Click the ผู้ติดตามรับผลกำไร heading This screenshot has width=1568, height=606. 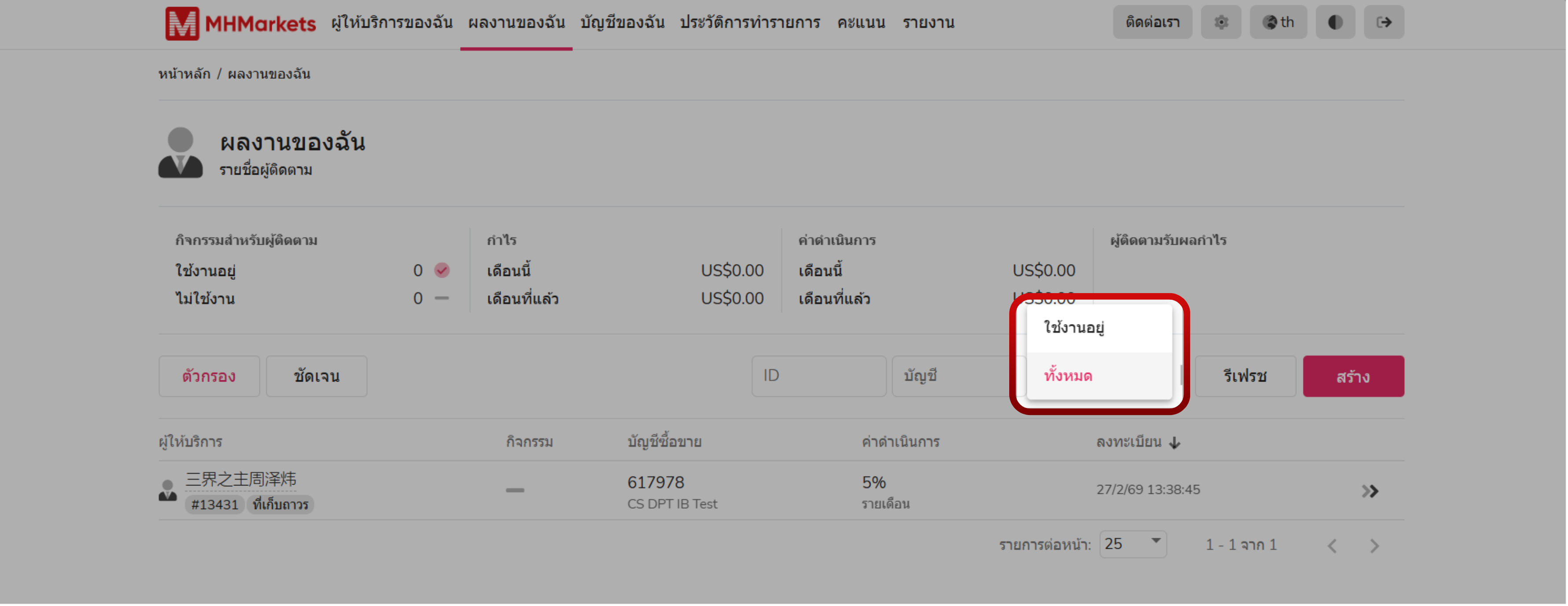(x=1168, y=240)
